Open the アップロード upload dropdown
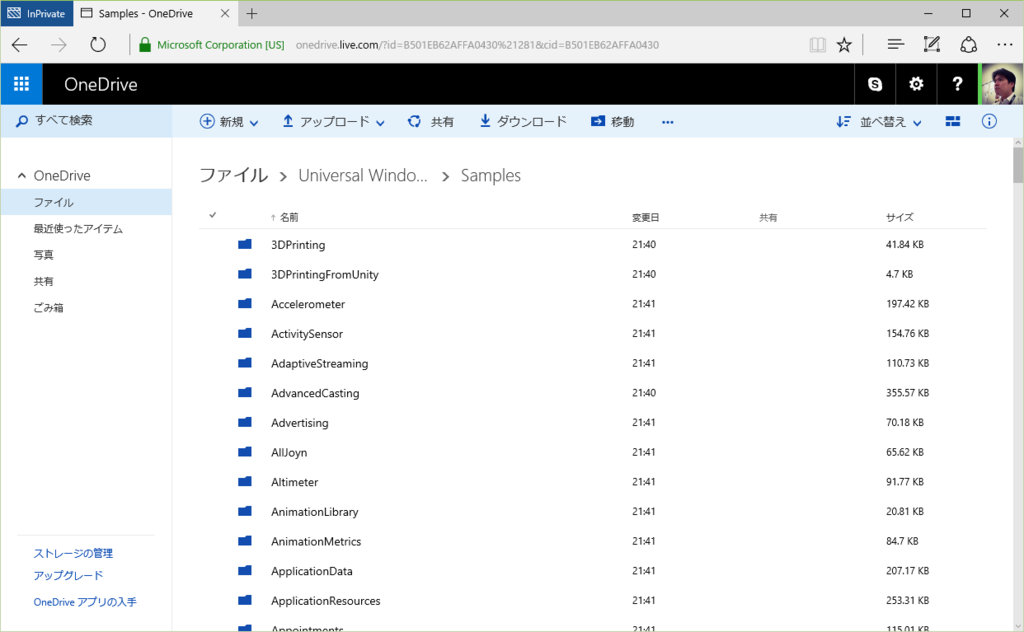The width and height of the screenshot is (1024, 632). coord(333,121)
